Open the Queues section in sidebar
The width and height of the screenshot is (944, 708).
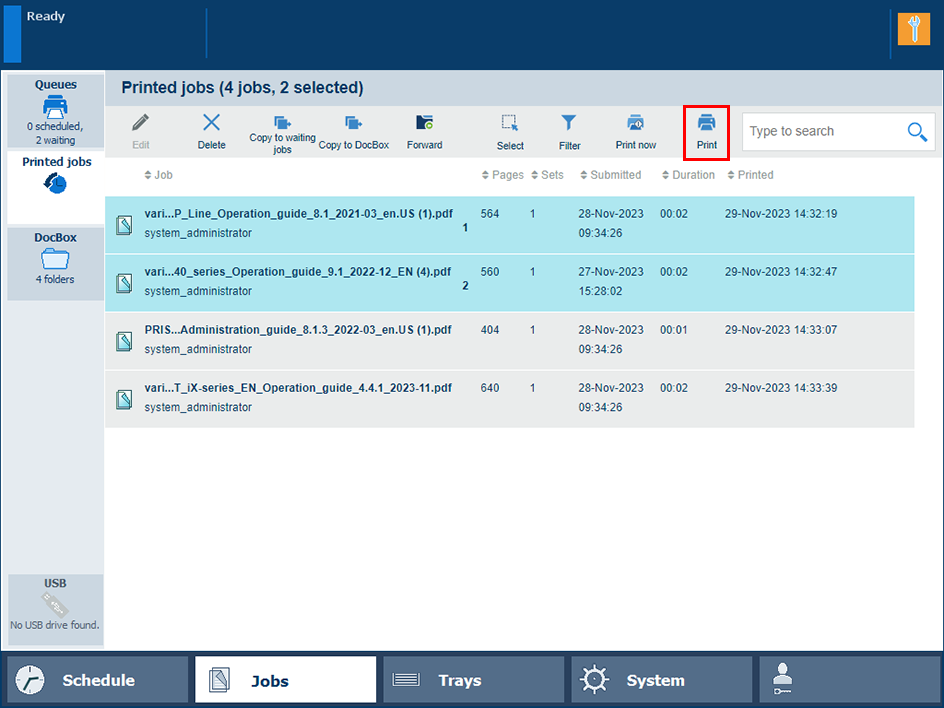point(55,111)
